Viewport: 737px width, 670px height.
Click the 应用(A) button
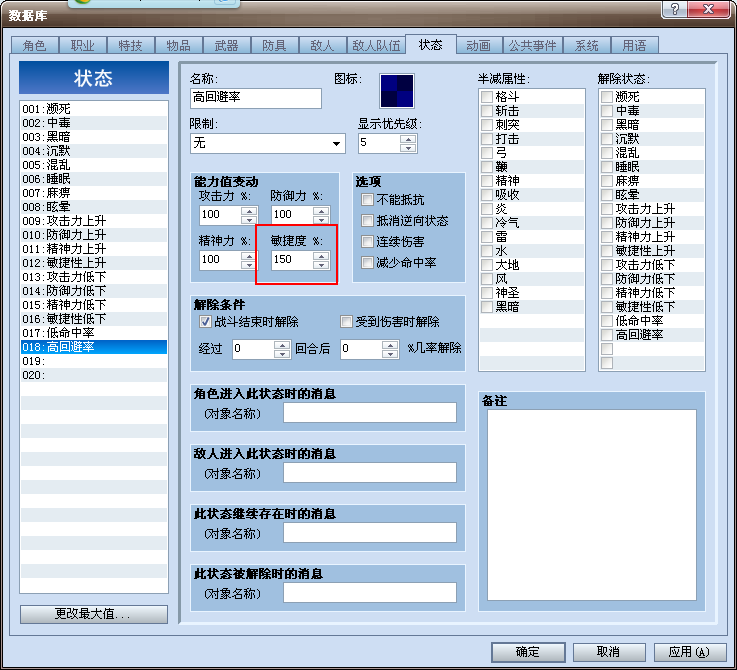point(690,652)
